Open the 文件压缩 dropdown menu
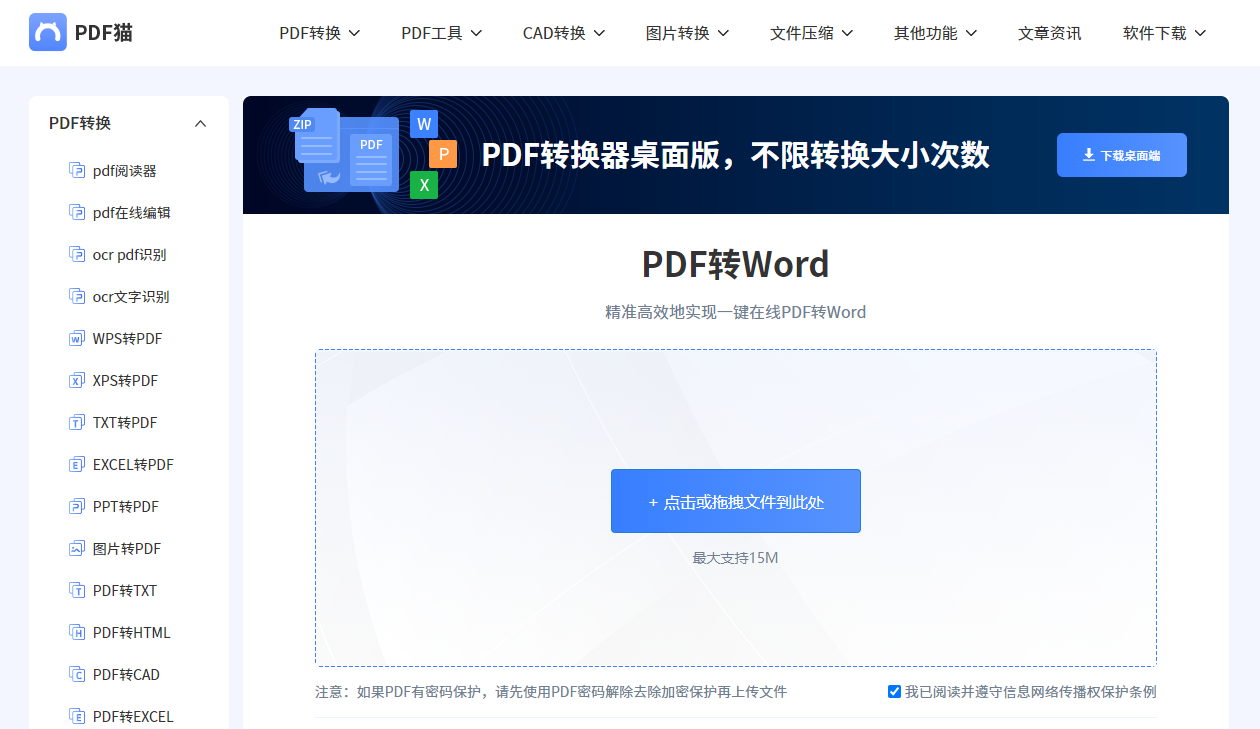The width and height of the screenshot is (1260, 729). (x=811, y=32)
